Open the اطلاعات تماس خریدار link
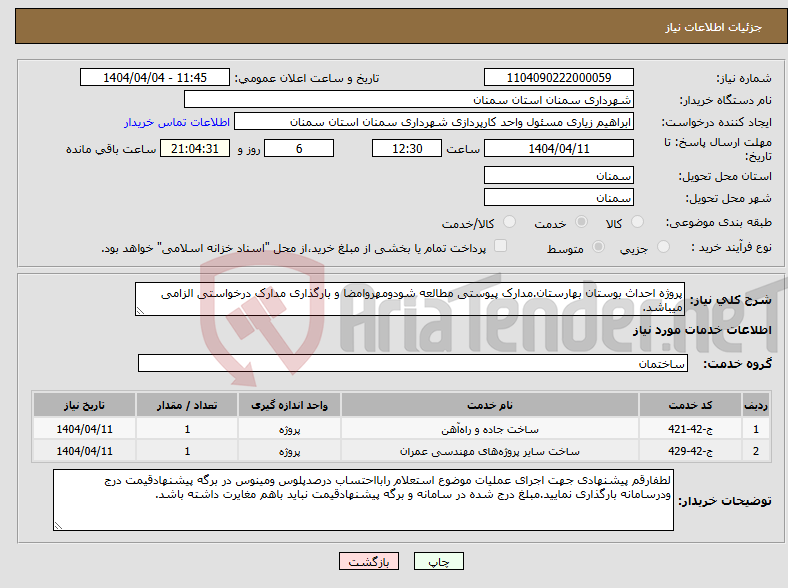Image resolution: width=788 pixels, height=588 pixels. (x=177, y=122)
